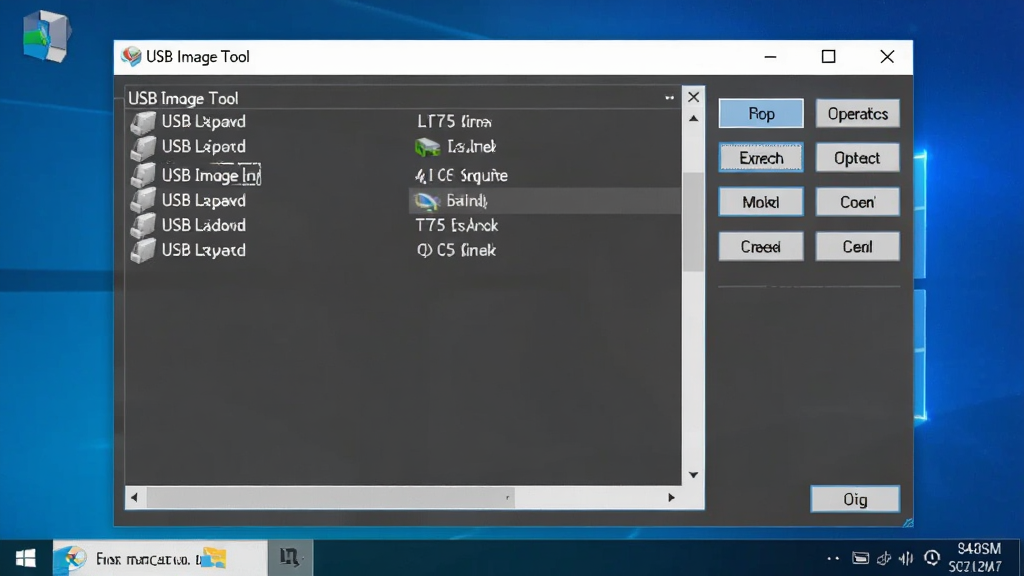Image resolution: width=1024 pixels, height=576 pixels.
Task: Click the ICE Srquite value
Action: point(461,175)
